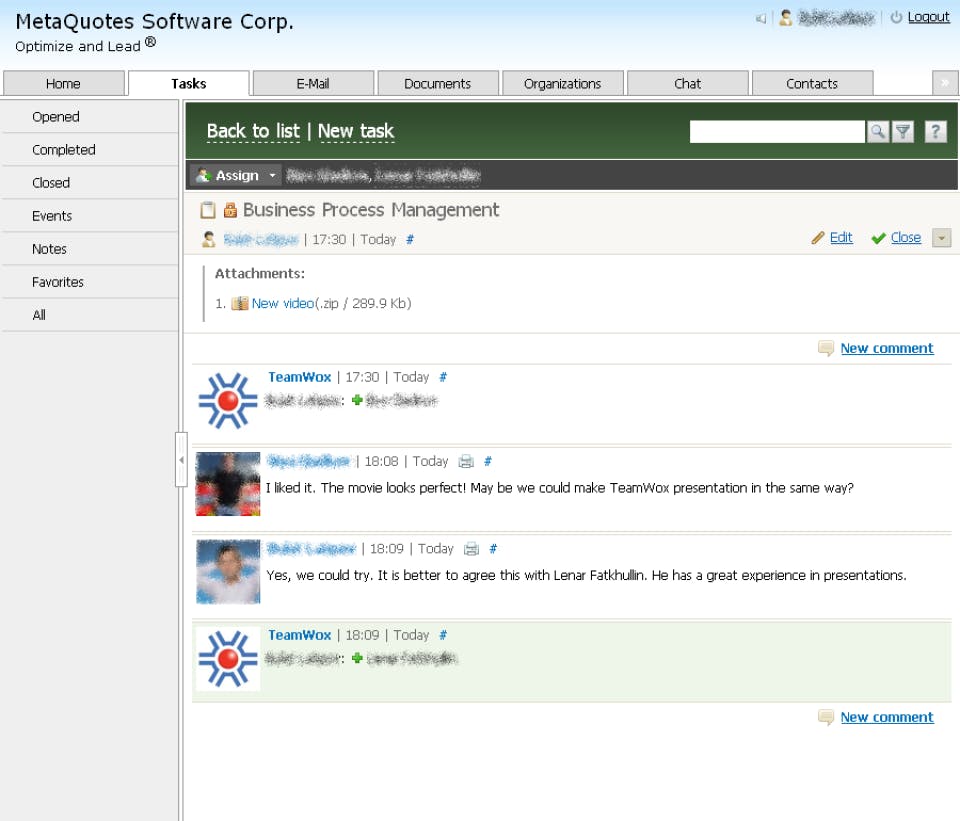960x821 pixels.
Task: Expand the more tabs arrow at tab bar end
Action: pyautogui.click(x=945, y=83)
